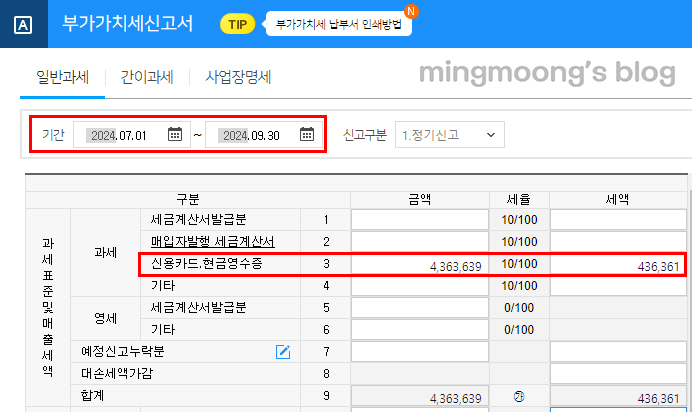Click the end date field 2024.09.30

263,135
